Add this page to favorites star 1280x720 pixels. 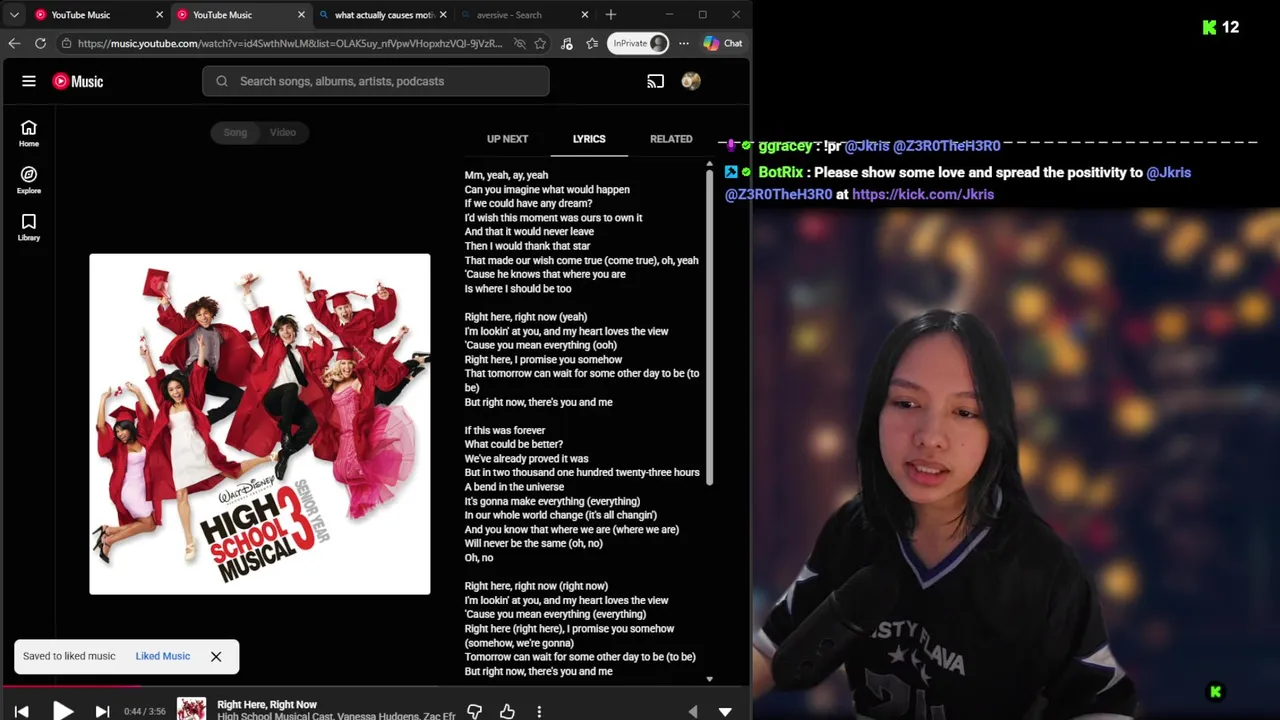[540, 44]
